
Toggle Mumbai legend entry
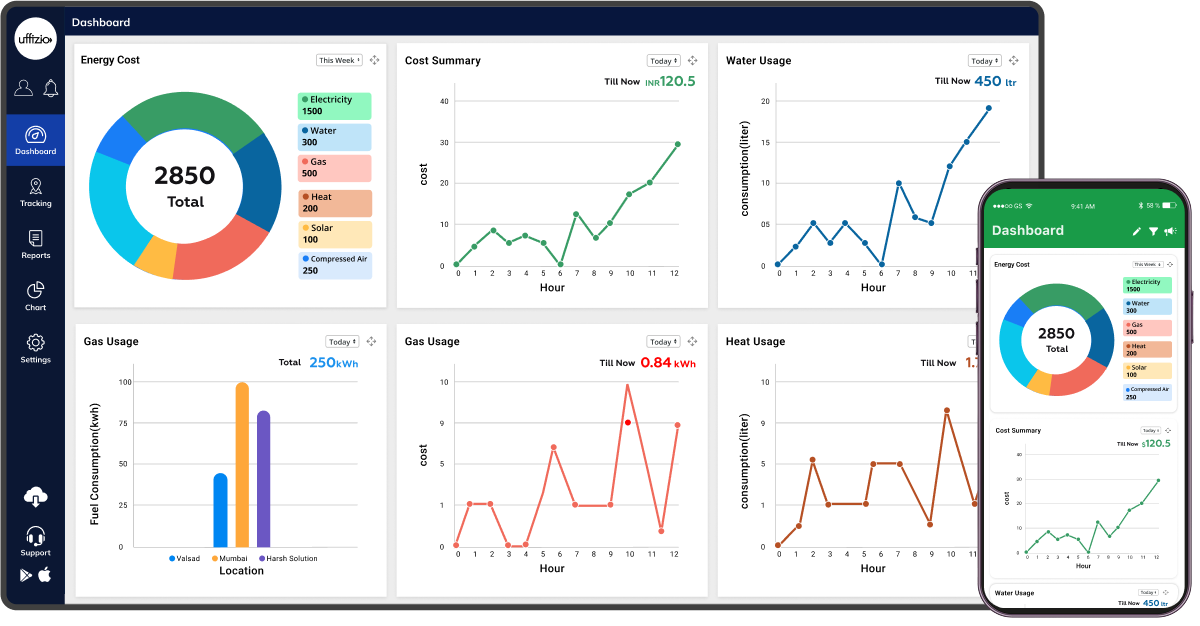click(x=228, y=559)
